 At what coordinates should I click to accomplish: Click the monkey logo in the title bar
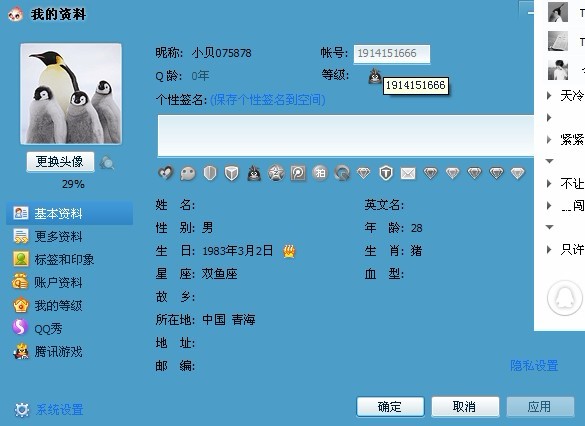tap(16, 15)
